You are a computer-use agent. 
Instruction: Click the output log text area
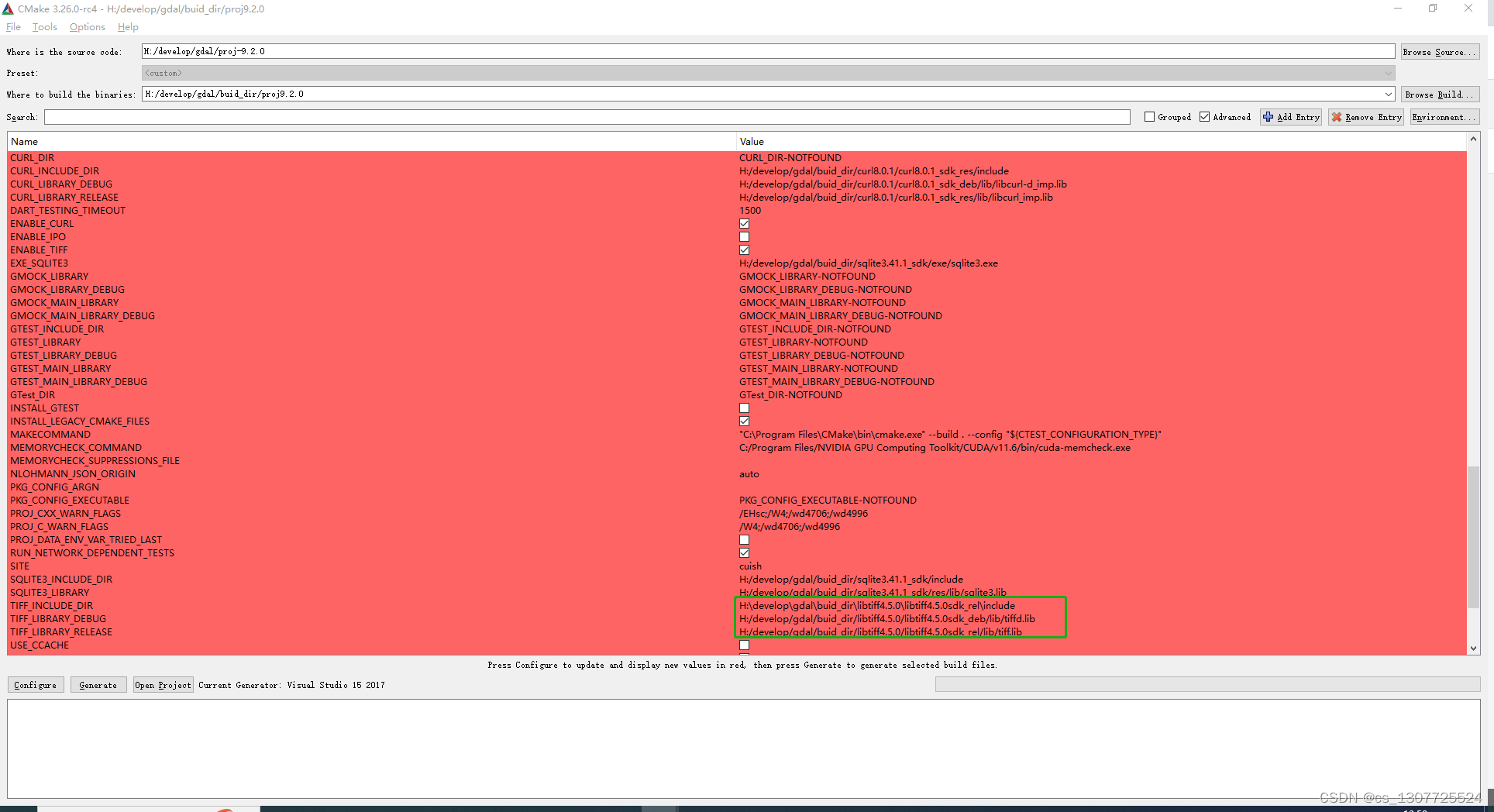point(744,748)
